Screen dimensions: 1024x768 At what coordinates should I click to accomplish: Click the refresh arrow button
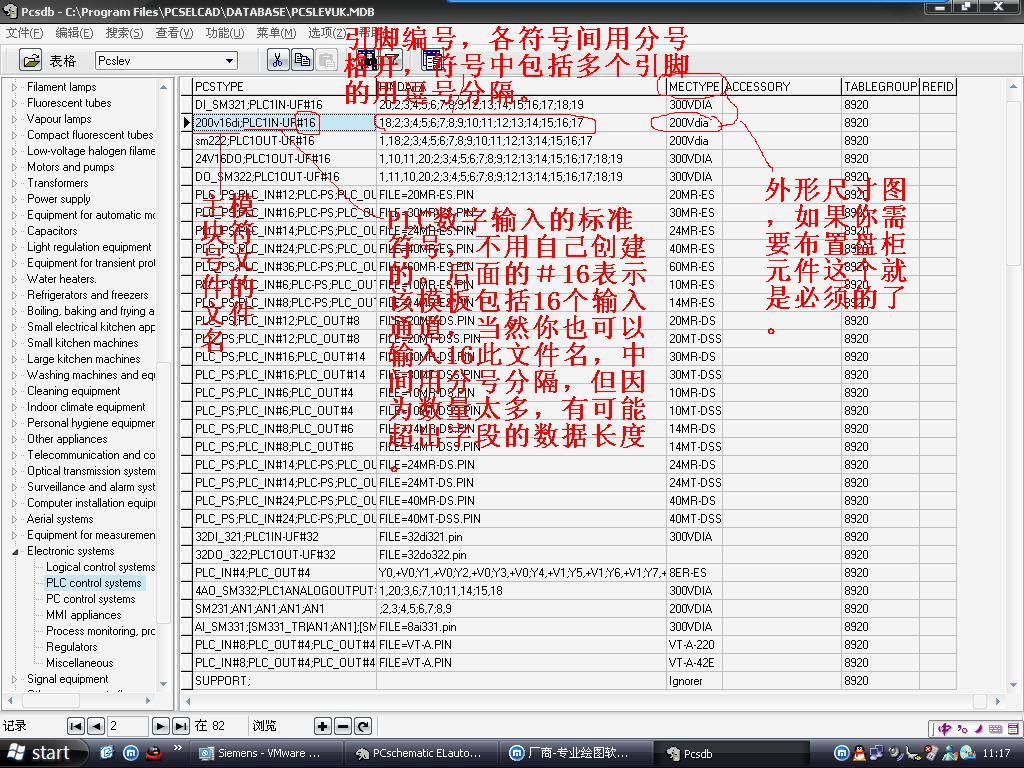pyautogui.click(x=364, y=726)
